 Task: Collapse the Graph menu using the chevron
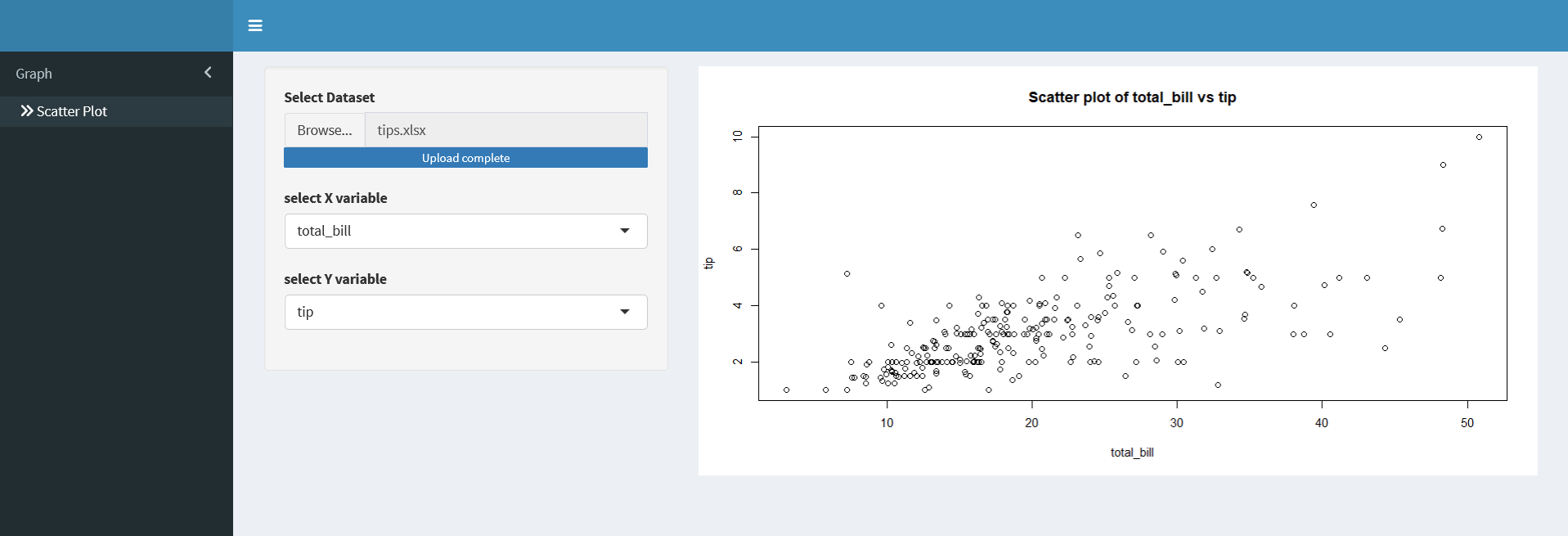coord(208,73)
